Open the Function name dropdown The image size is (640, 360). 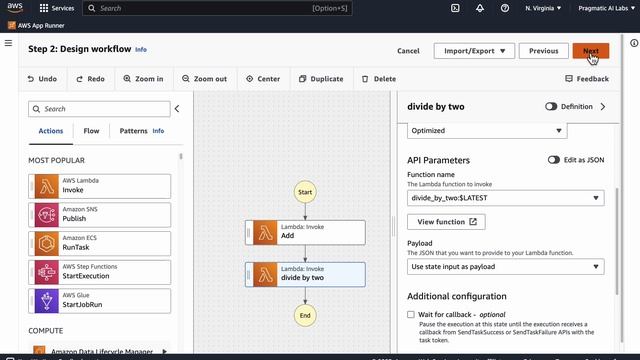click(505, 198)
